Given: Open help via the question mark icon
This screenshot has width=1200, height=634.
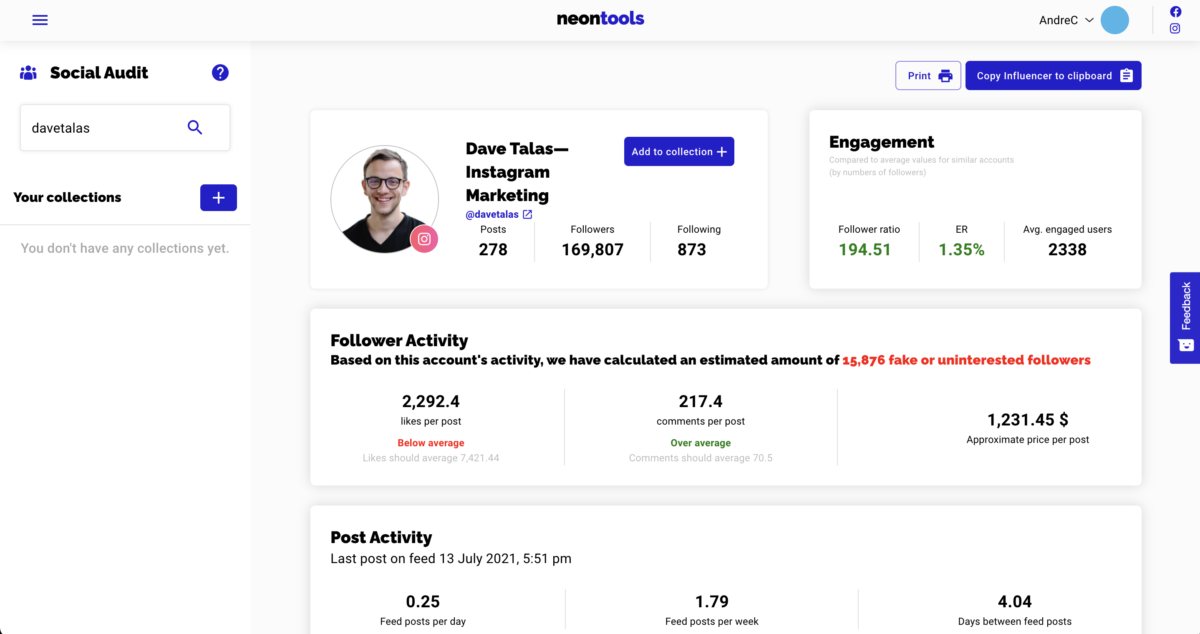Looking at the screenshot, I should (x=219, y=72).
